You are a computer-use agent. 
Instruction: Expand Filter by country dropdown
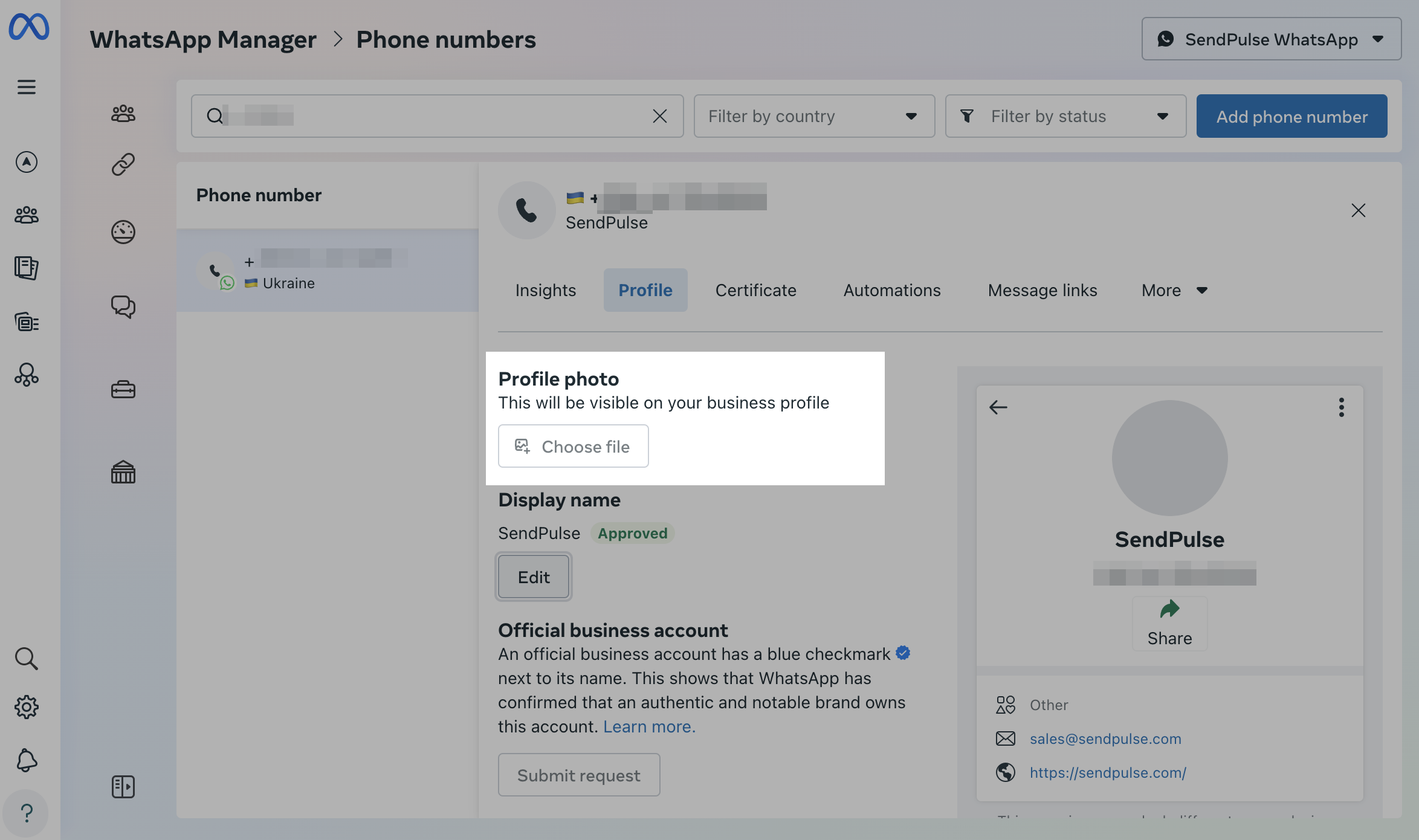[x=813, y=116]
